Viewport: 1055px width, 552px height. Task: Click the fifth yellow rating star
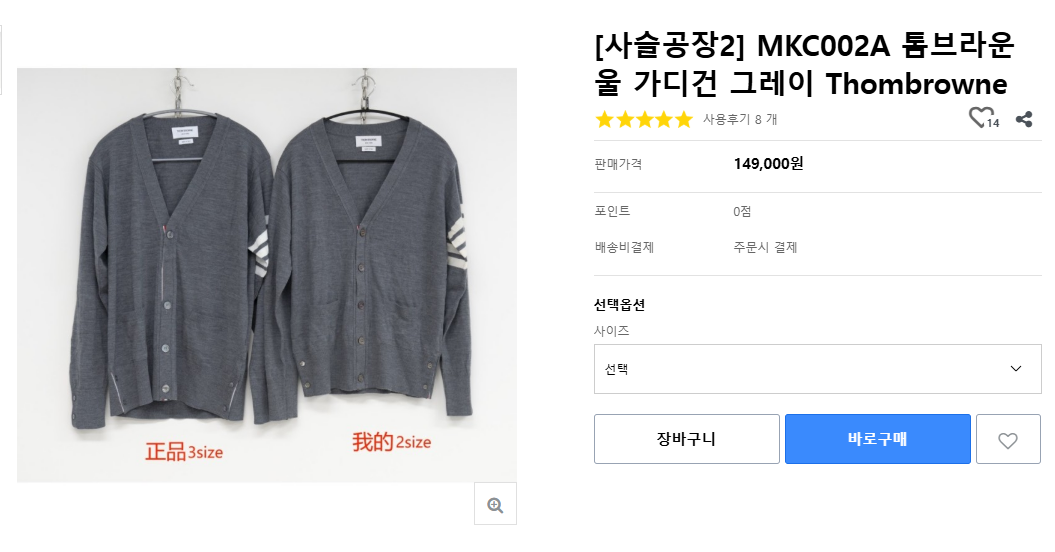[x=684, y=120]
